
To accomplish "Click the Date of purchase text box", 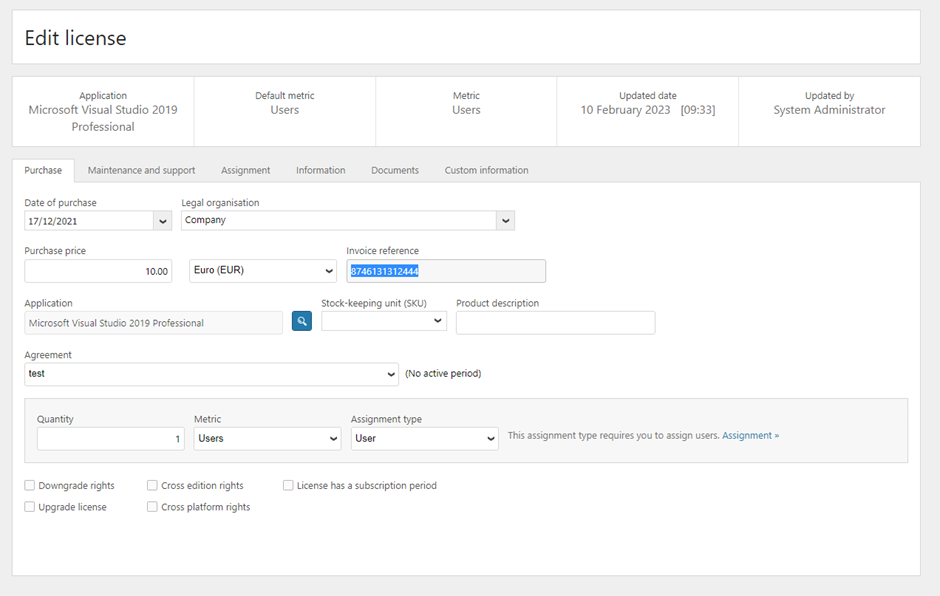I will click(89, 221).
